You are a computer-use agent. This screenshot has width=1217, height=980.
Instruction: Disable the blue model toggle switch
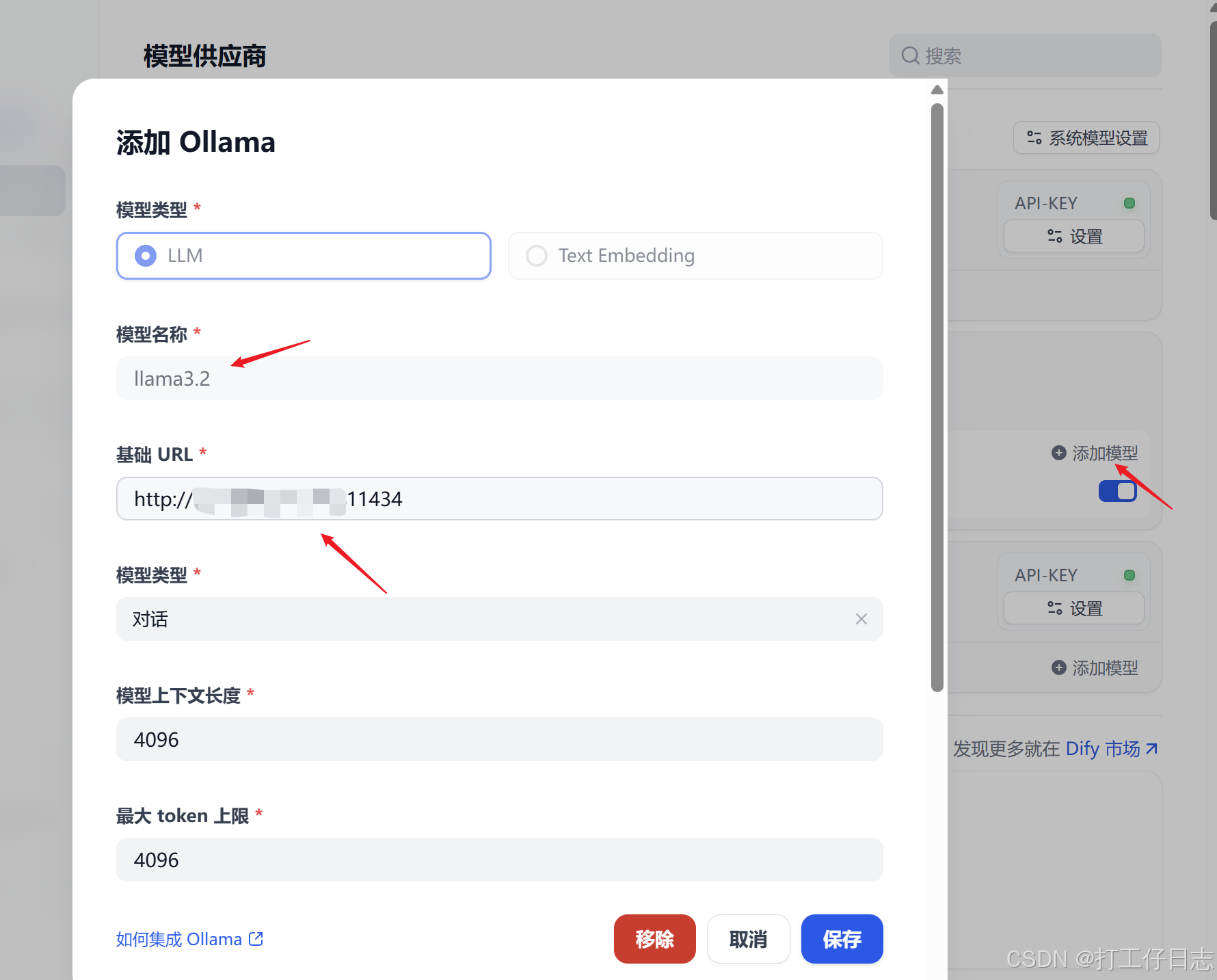click(1117, 490)
